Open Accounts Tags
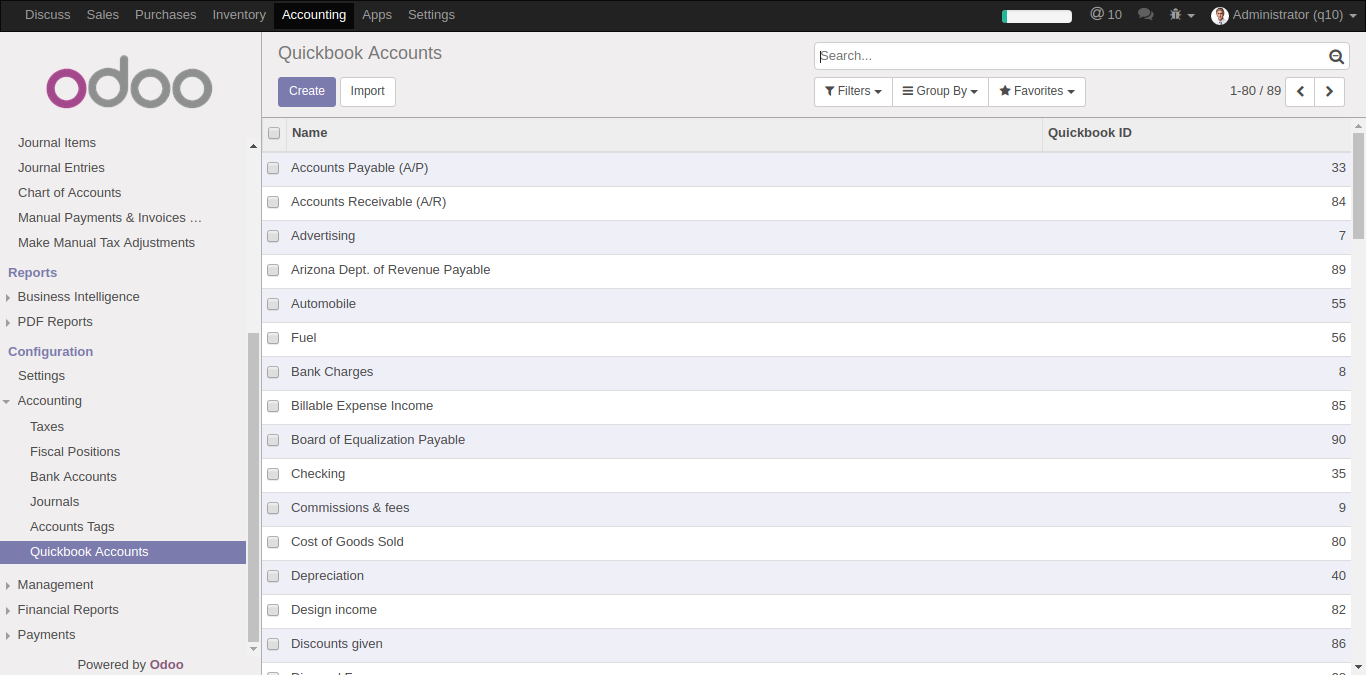 point(72,527)
